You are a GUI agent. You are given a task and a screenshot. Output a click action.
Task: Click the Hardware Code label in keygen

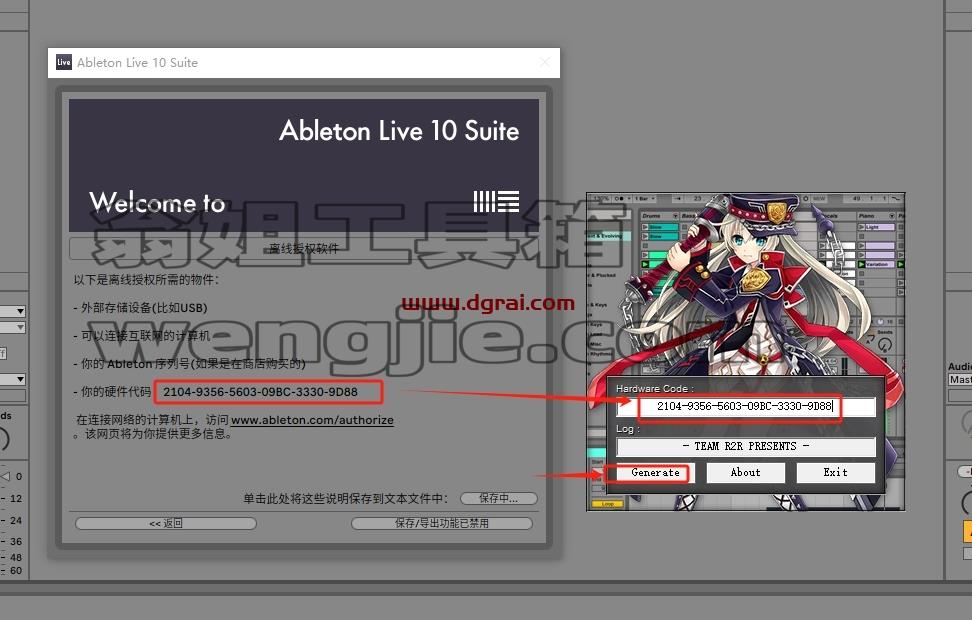click(x=655, y=389)
